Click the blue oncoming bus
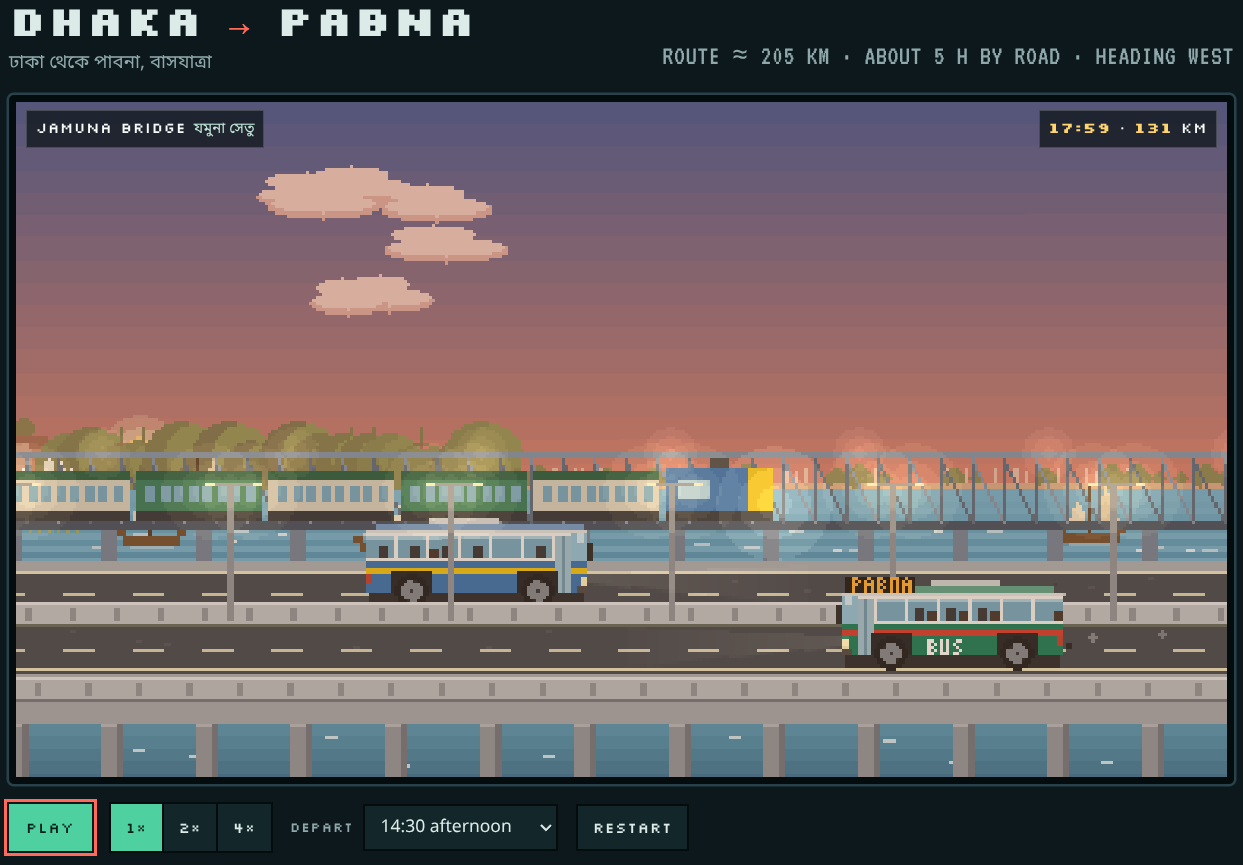Screen dimensions: 1243x865 tap(473, 562)
